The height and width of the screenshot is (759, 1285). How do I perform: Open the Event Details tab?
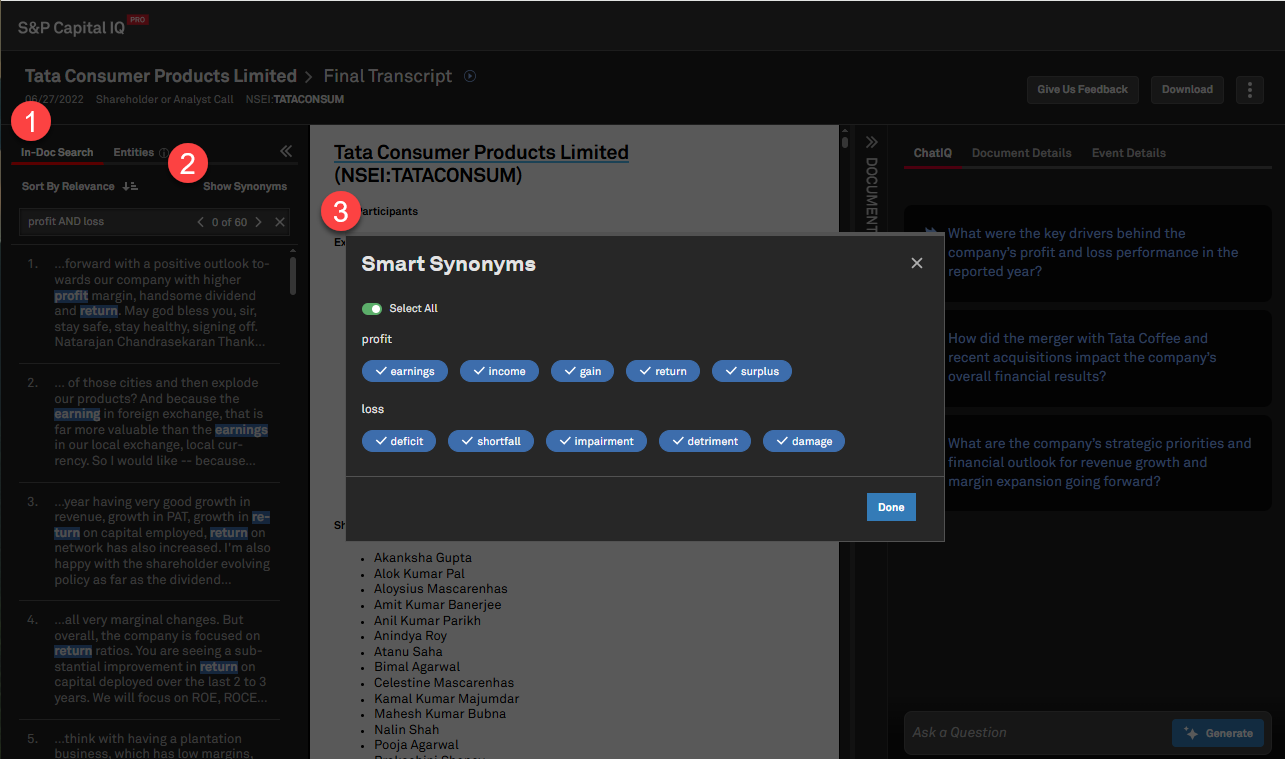coord(1129,153)
